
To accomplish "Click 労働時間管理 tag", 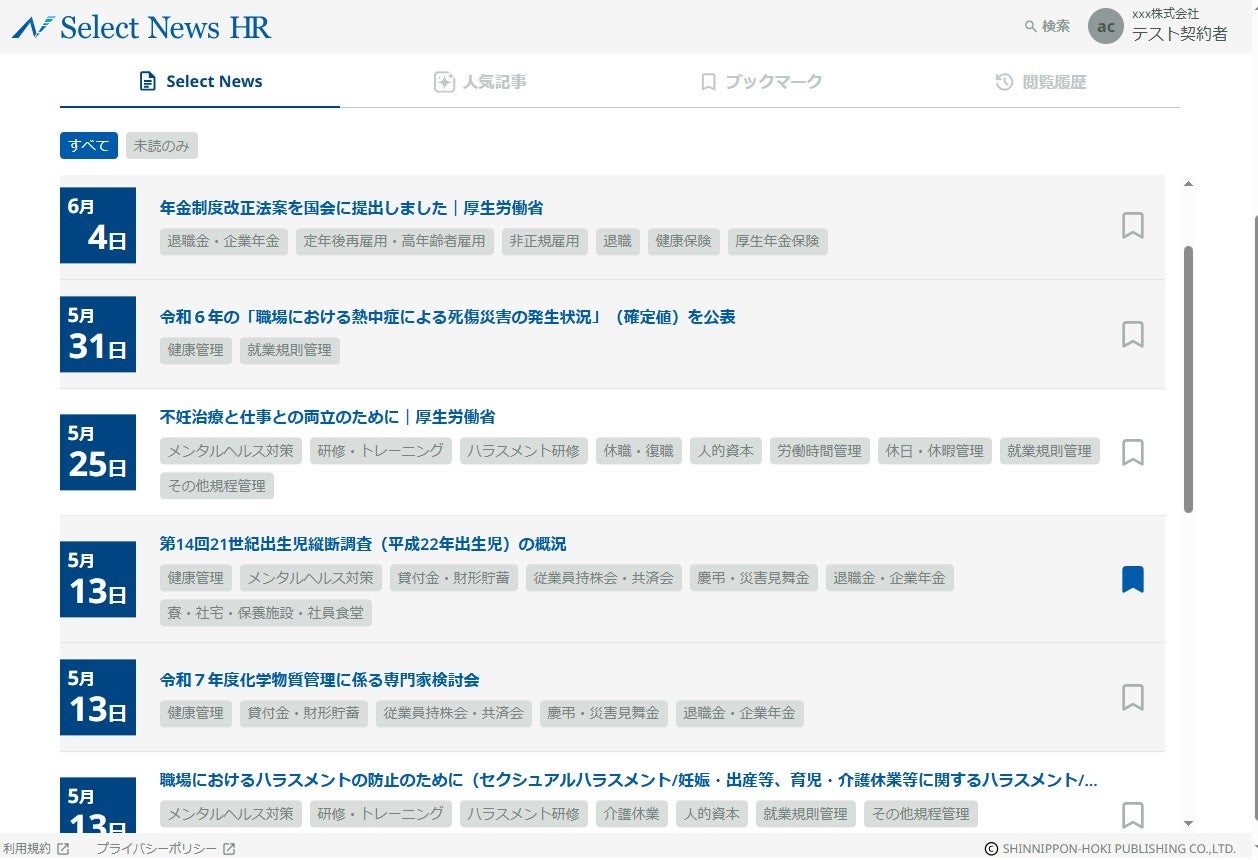I will click(x=820, y=451).
